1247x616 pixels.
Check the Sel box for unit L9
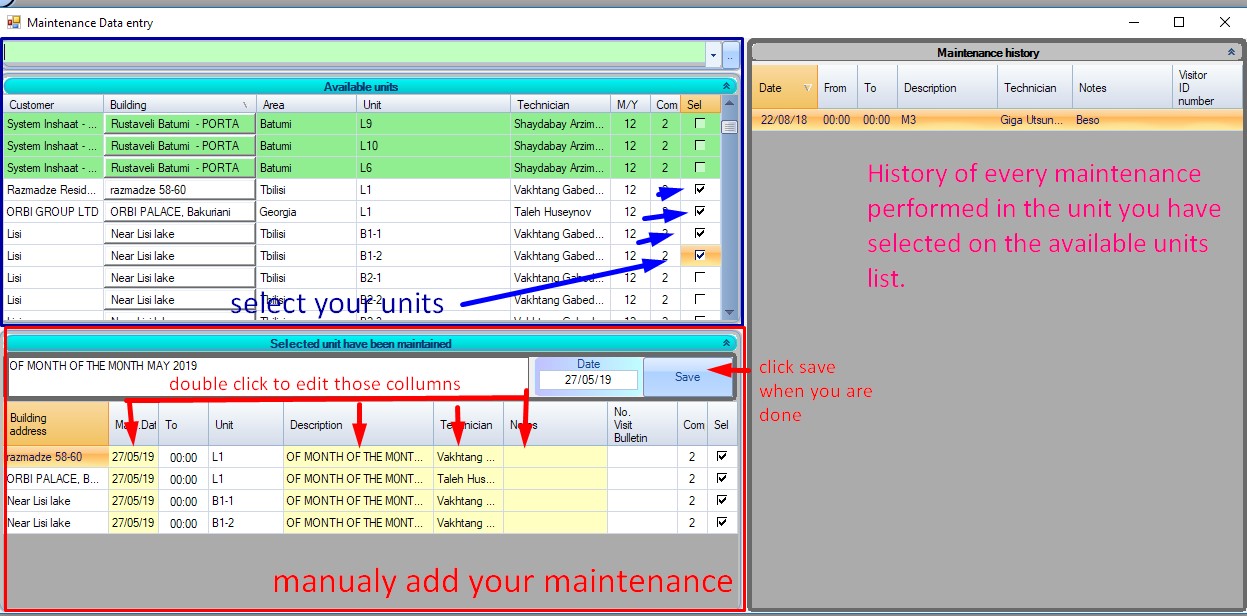point(700,124)
